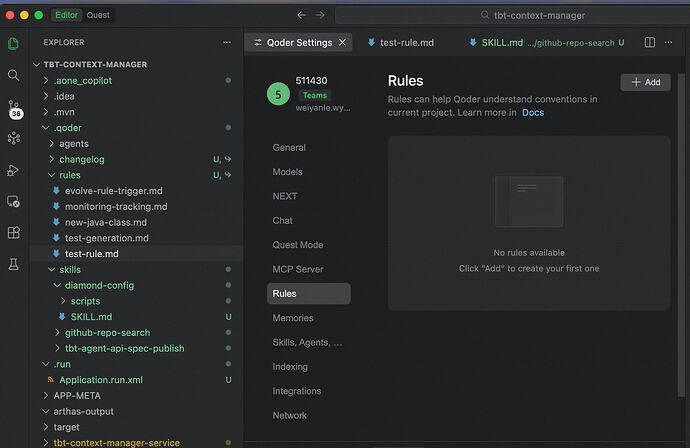Open new-java-class.md file
The image size is (690, 448).
click(x=106, y=222)
